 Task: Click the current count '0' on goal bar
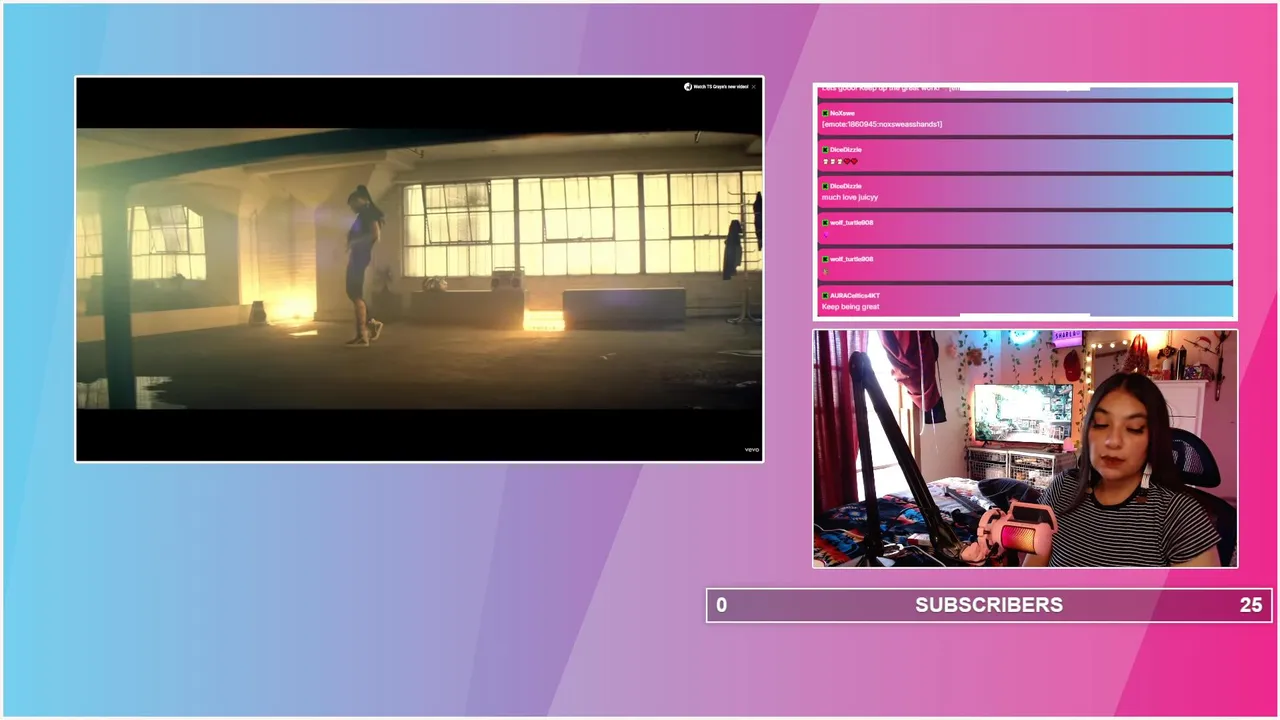(722, 605)
